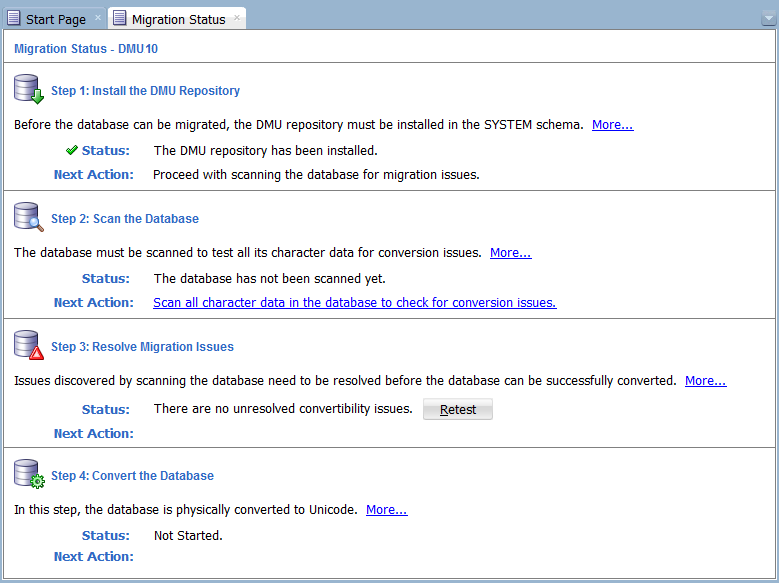Open the More link for DMU repository step
The width and height of the screenshot is (779, 583).
(x=612, y=125)
